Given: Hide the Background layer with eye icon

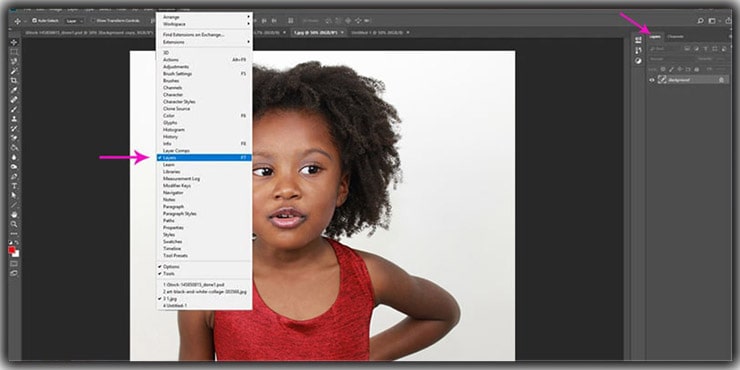Looking at the screenshot, I should click(x=652, y=80).
